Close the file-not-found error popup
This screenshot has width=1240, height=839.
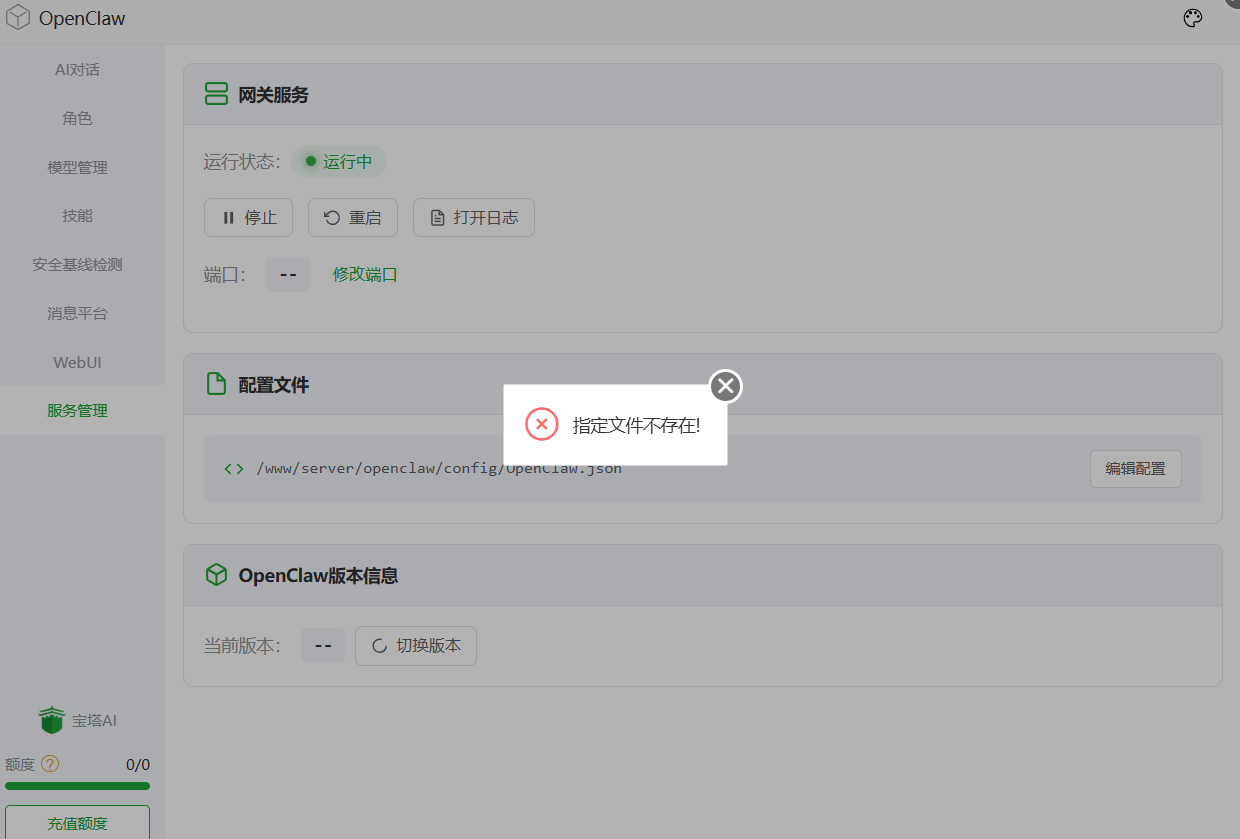coord(726,386)
